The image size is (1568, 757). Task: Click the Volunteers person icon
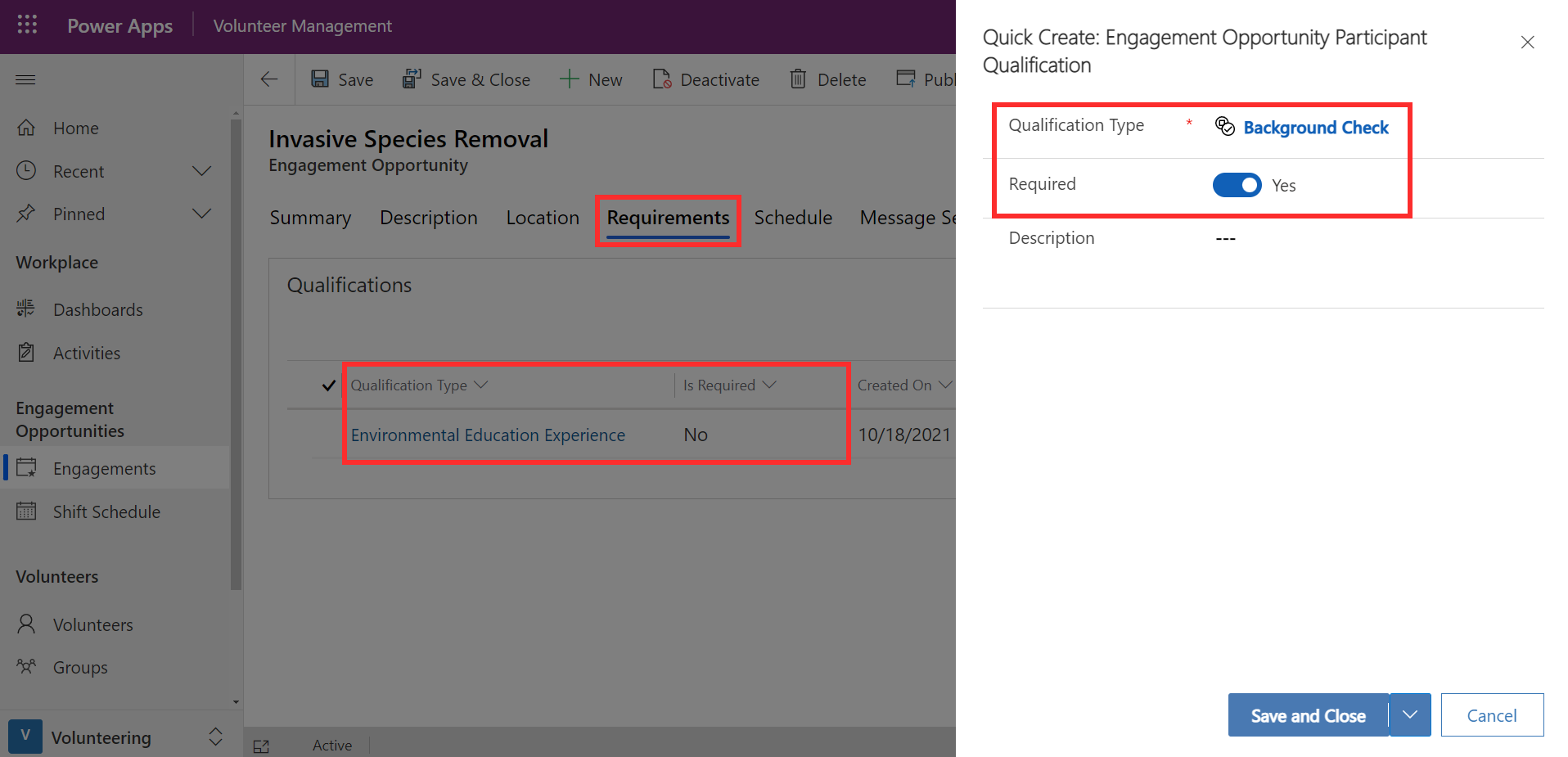tap(26, 624)
